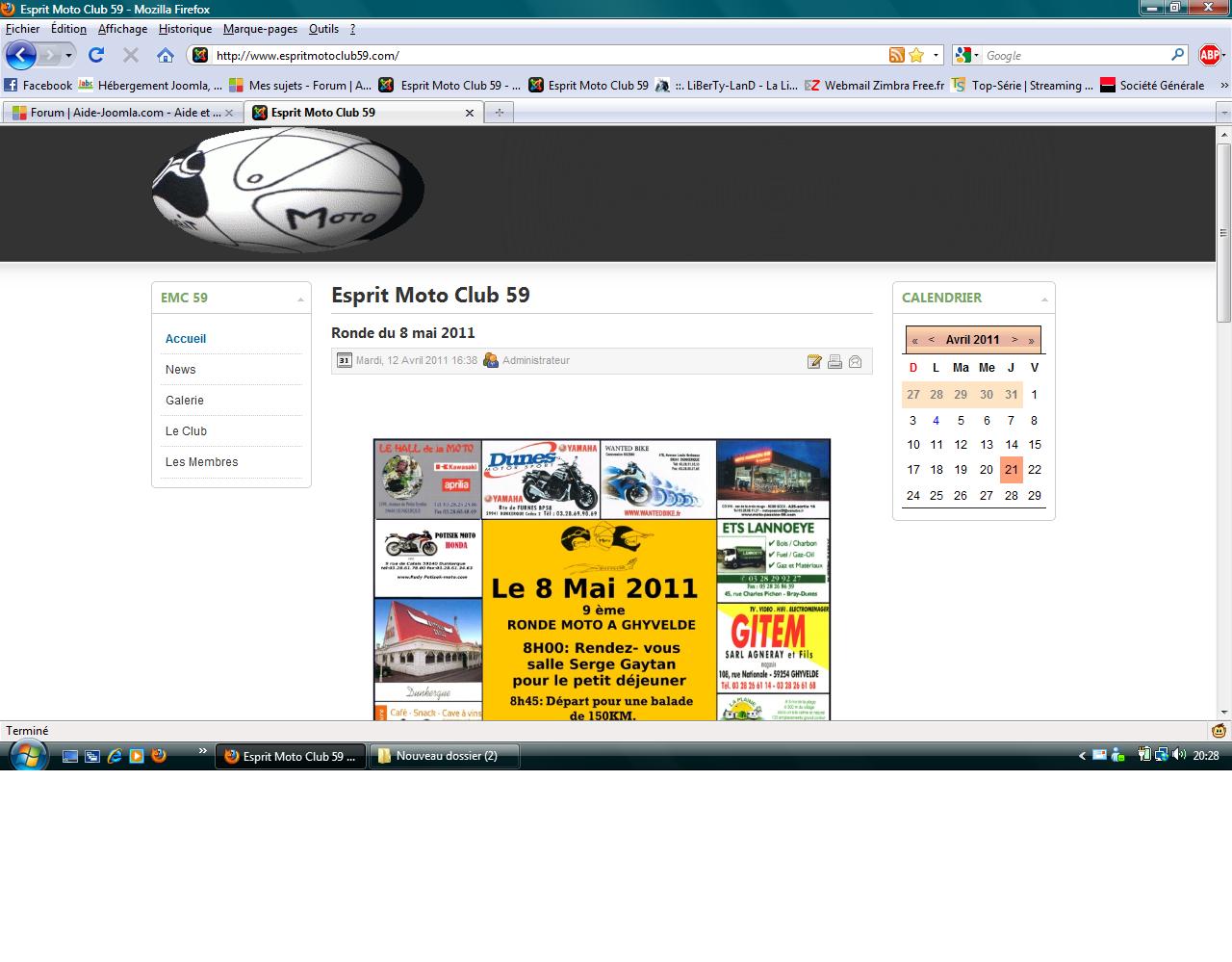Screen dimensions: 1232x962
Task: Email the article using envelope icon
Action: 855,361
